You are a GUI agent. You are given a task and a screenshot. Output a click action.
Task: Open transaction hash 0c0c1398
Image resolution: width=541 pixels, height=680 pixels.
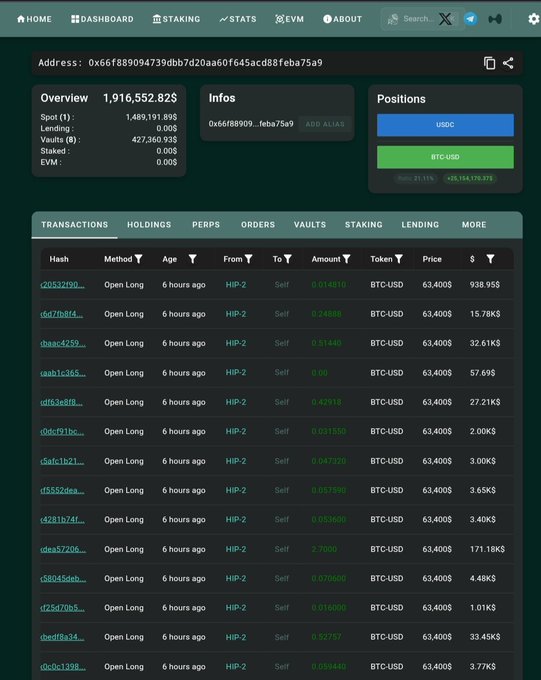tap(63, 666)
